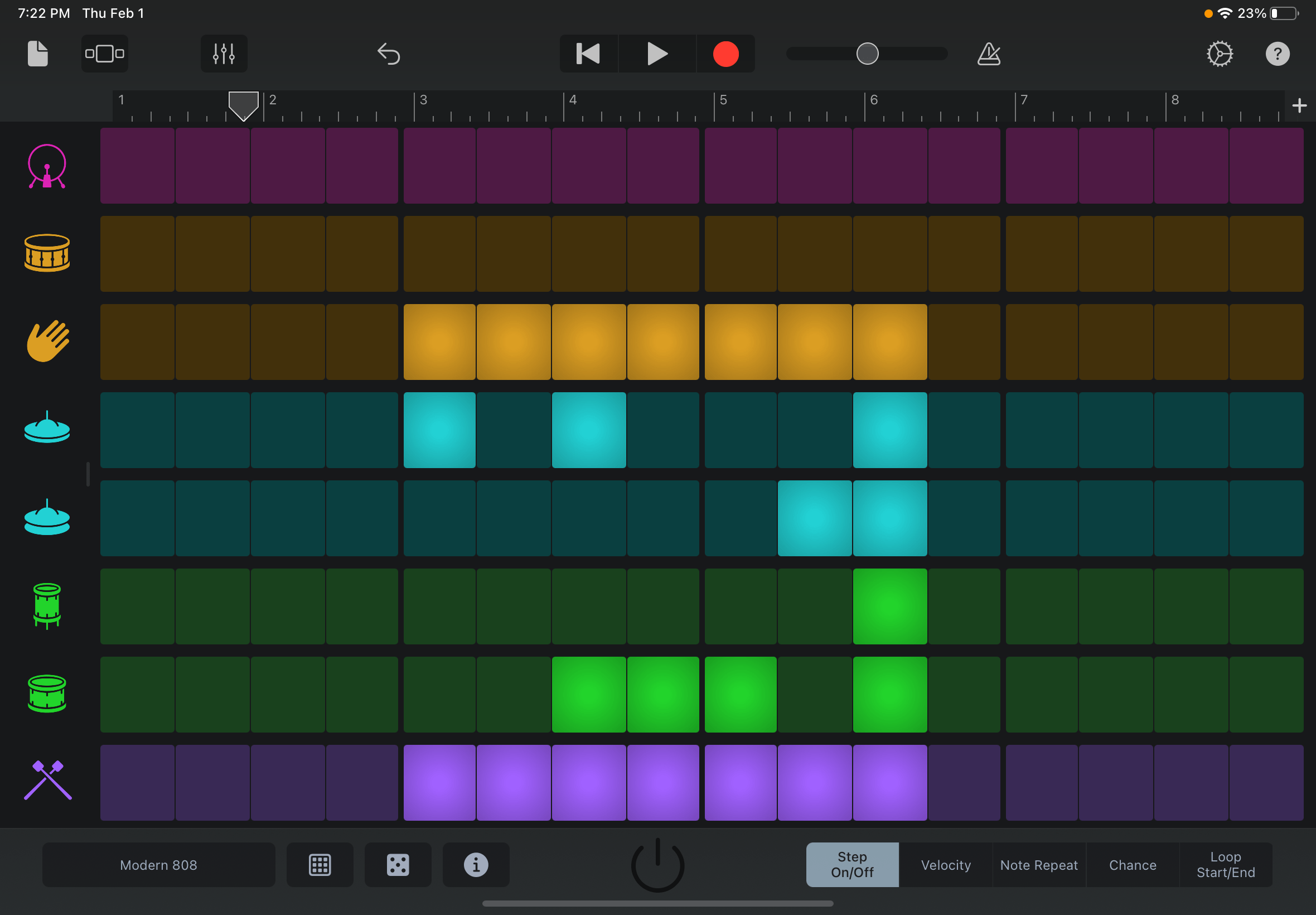Select the Note Repeat mode
This screenshot has height=915, width=1316.
click(1039, 865)
